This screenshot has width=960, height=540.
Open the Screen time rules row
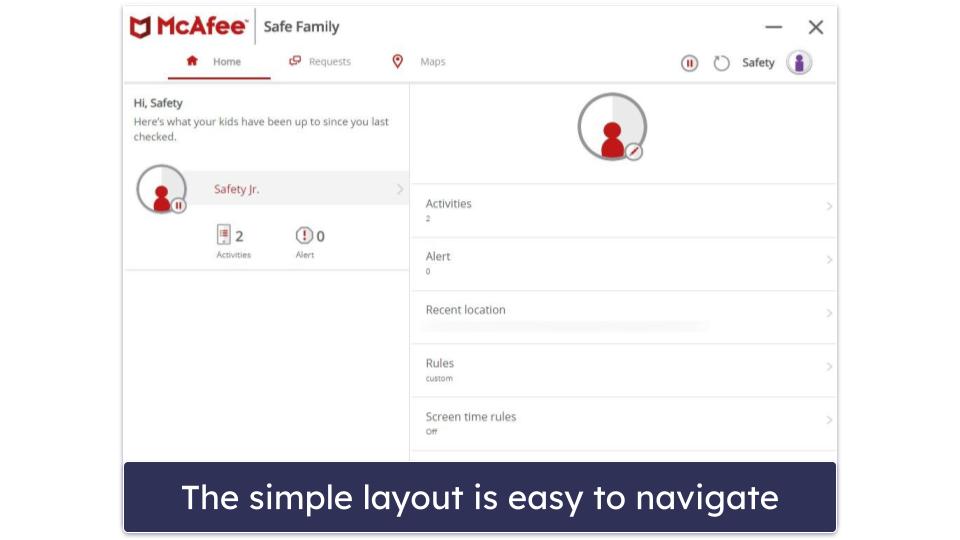tap(623, 424)
